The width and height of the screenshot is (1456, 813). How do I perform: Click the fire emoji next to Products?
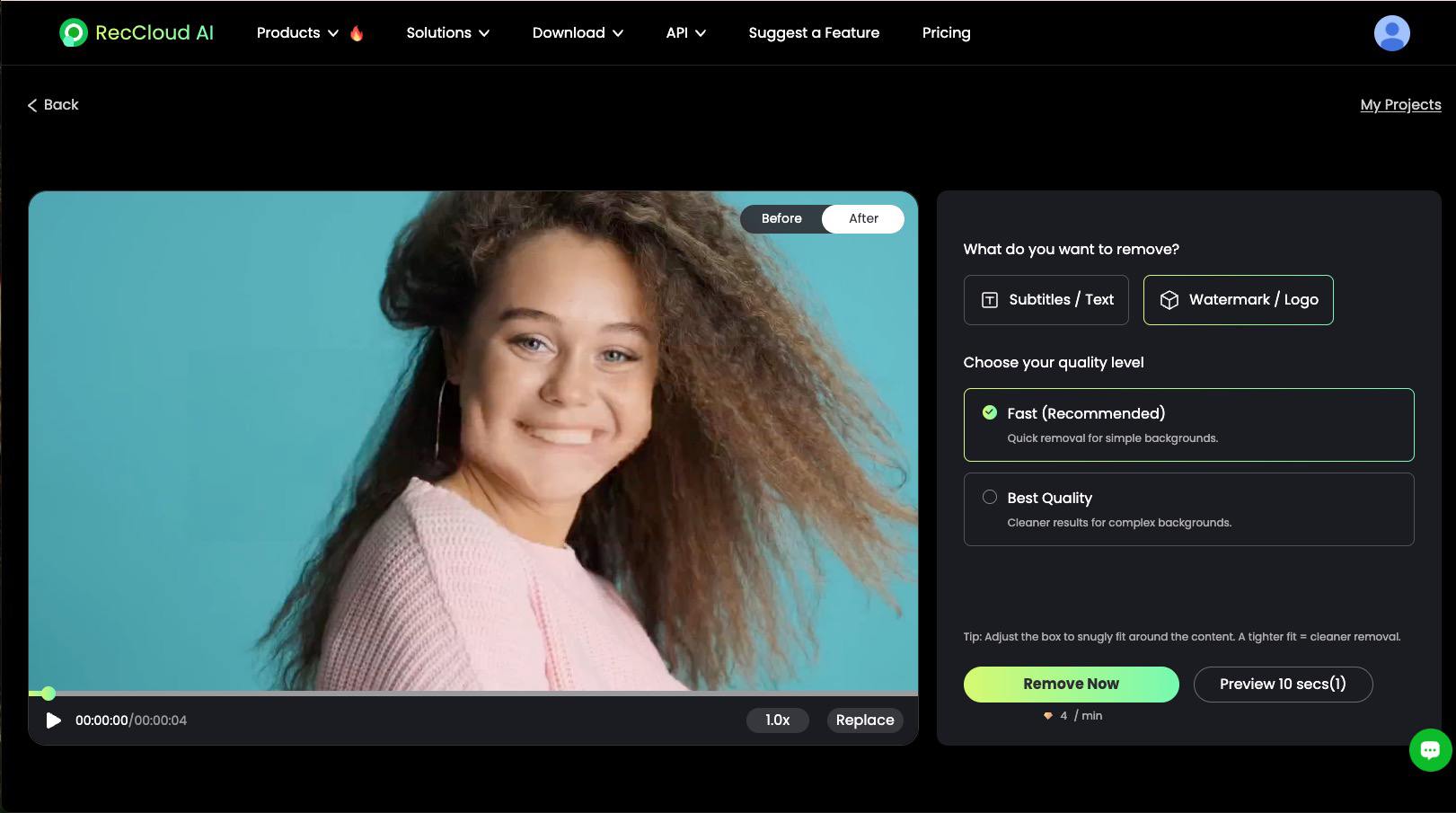click(x=357, y=32)
